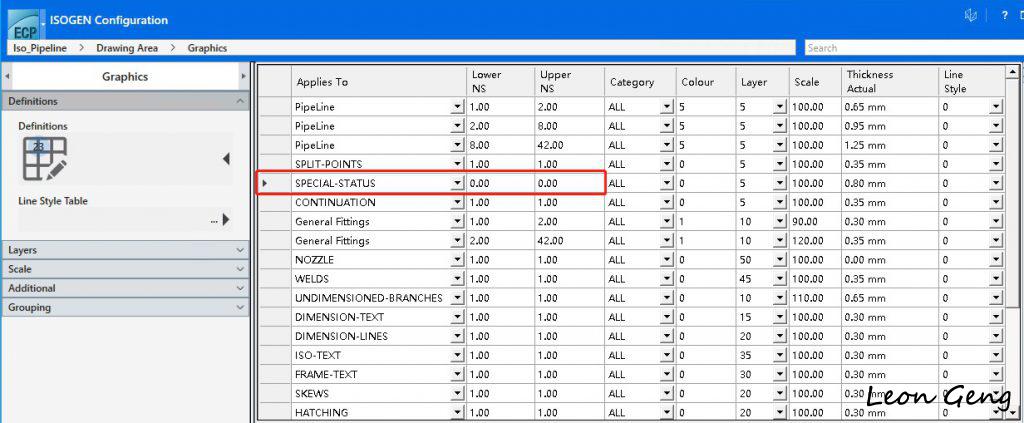1024x423 pixels.
Task: Click the Thickness Actual column header
Action: [x=889, y=82]
